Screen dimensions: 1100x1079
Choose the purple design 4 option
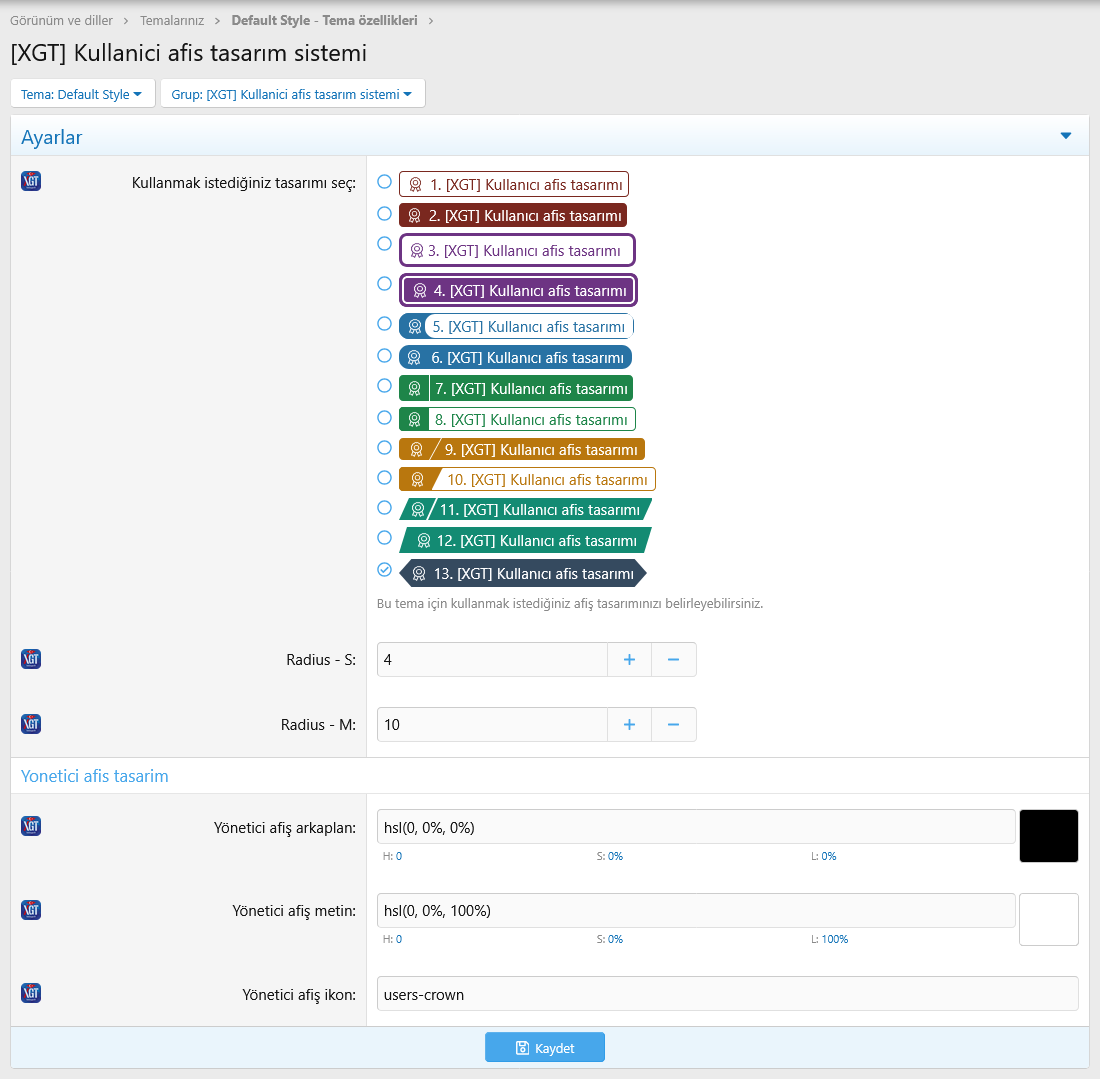[x=384, y=284]
